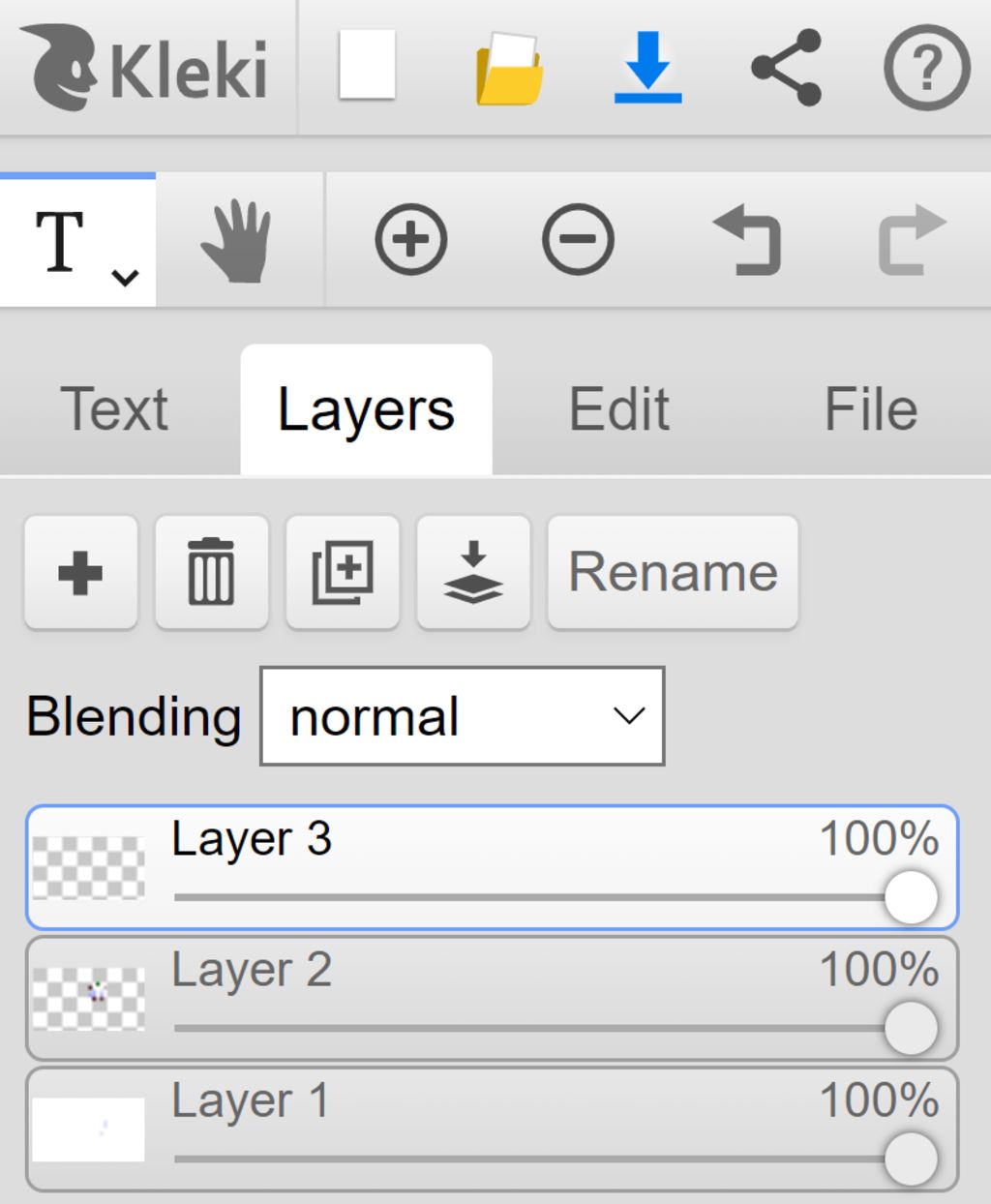
Task: Undo the last action
Action: pyautogui.click(x=747, y=240)
